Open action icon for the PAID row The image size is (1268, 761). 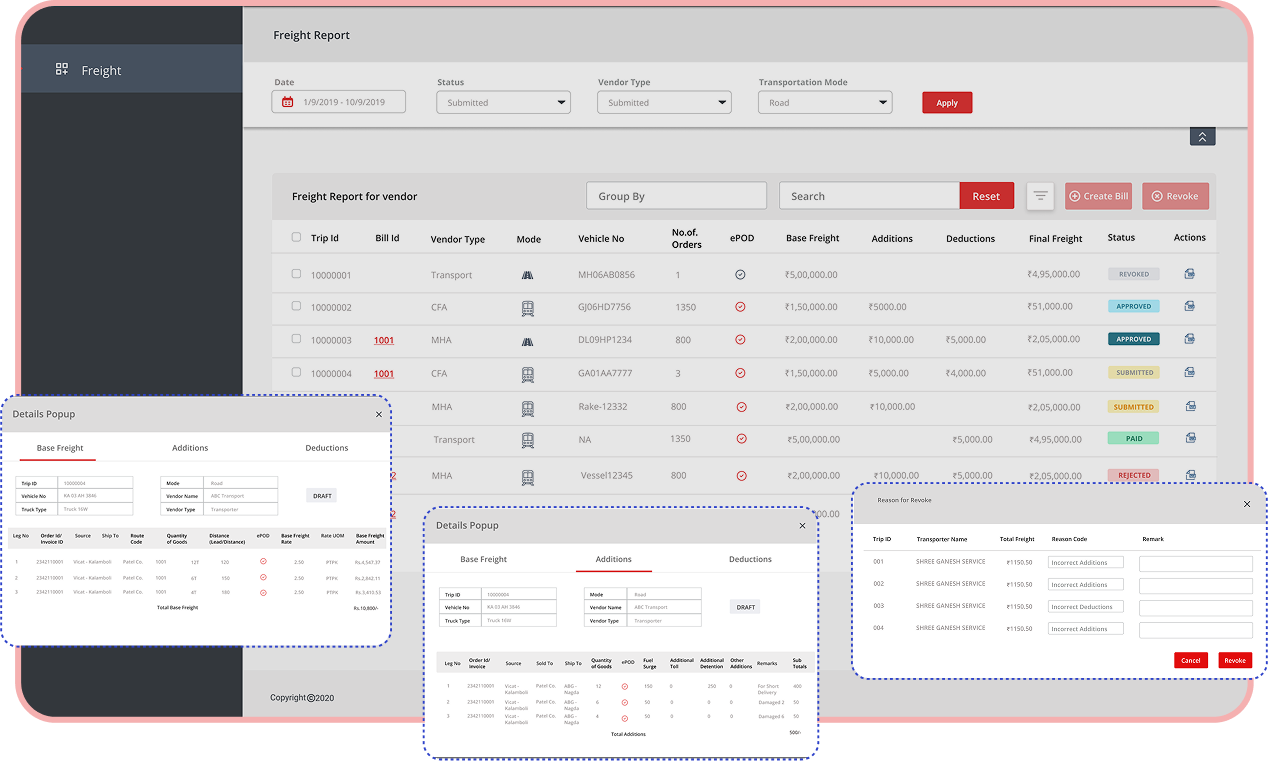tap(1189, 438)
